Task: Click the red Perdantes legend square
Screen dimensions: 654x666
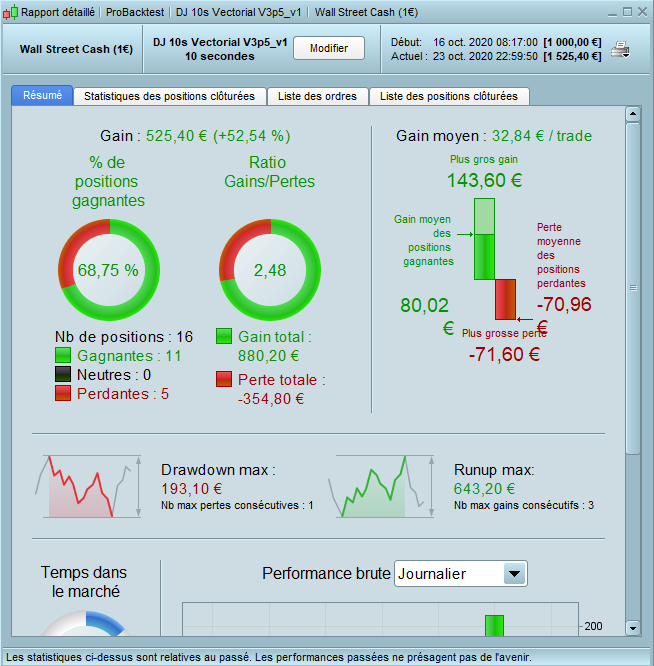Action: 63,393
